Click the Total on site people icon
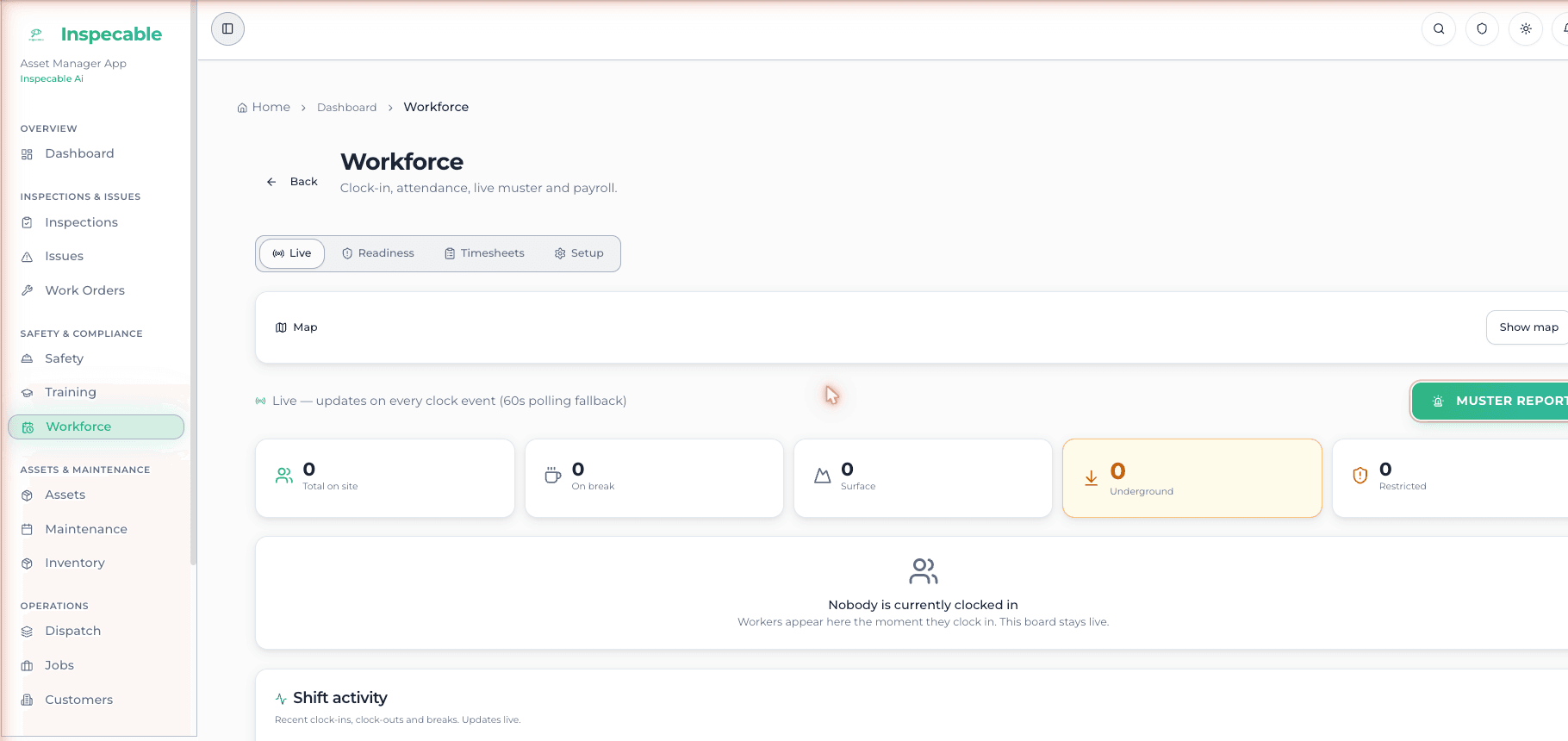Screen dimensions: 1568x741 tap(284, 476)
